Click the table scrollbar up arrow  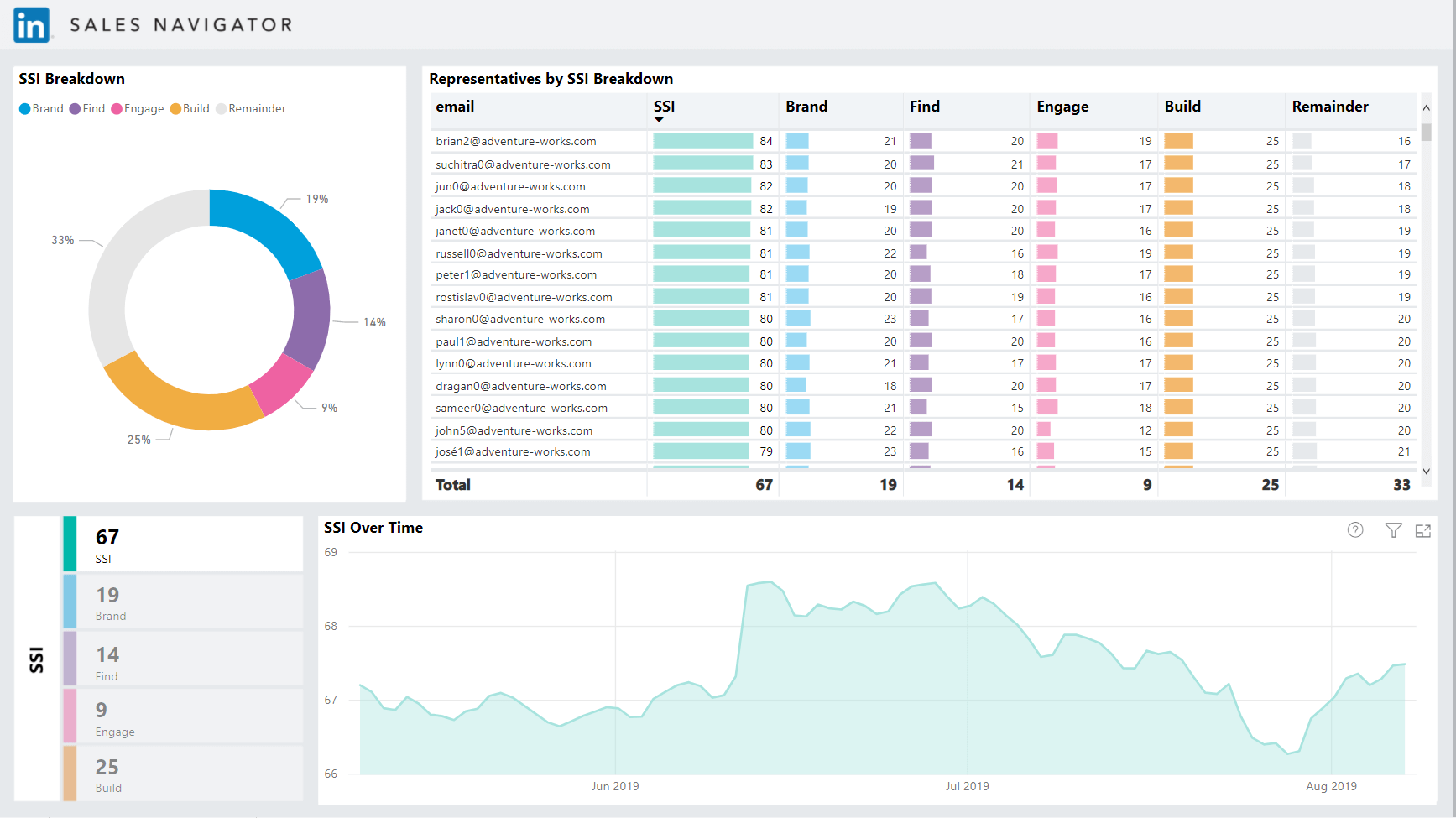tap(1426, 107)
